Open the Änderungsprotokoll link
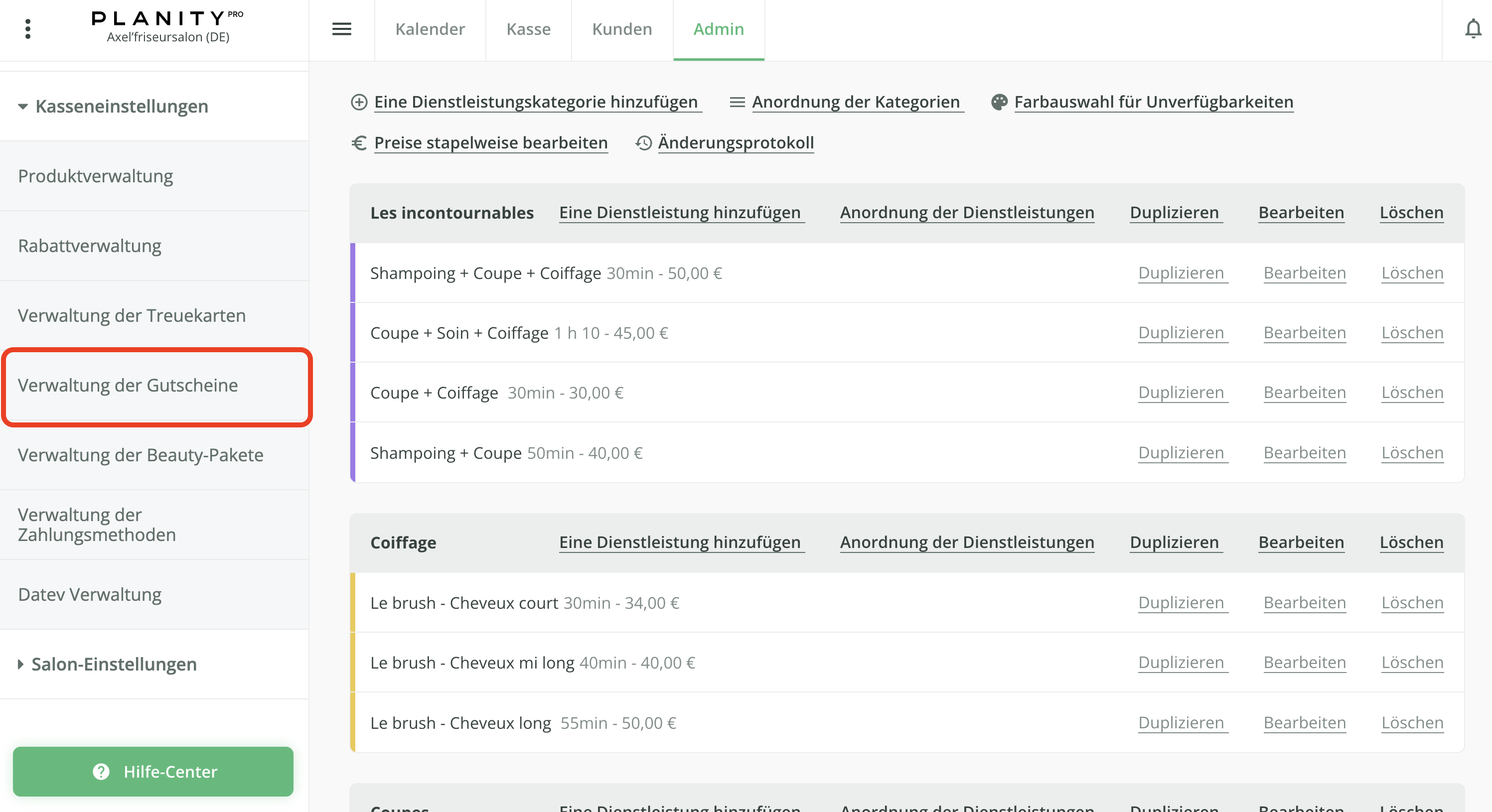 tap(736, 142)
